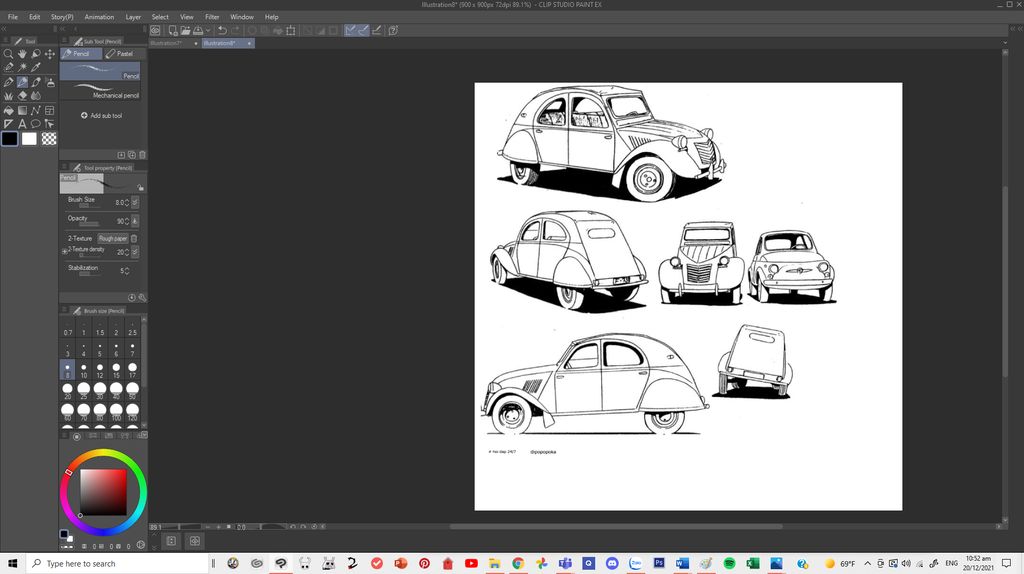Toggle Texture density dynamics setting button
The width and height of the screenshot is (1024, 574).
click(x=135, y=252)
